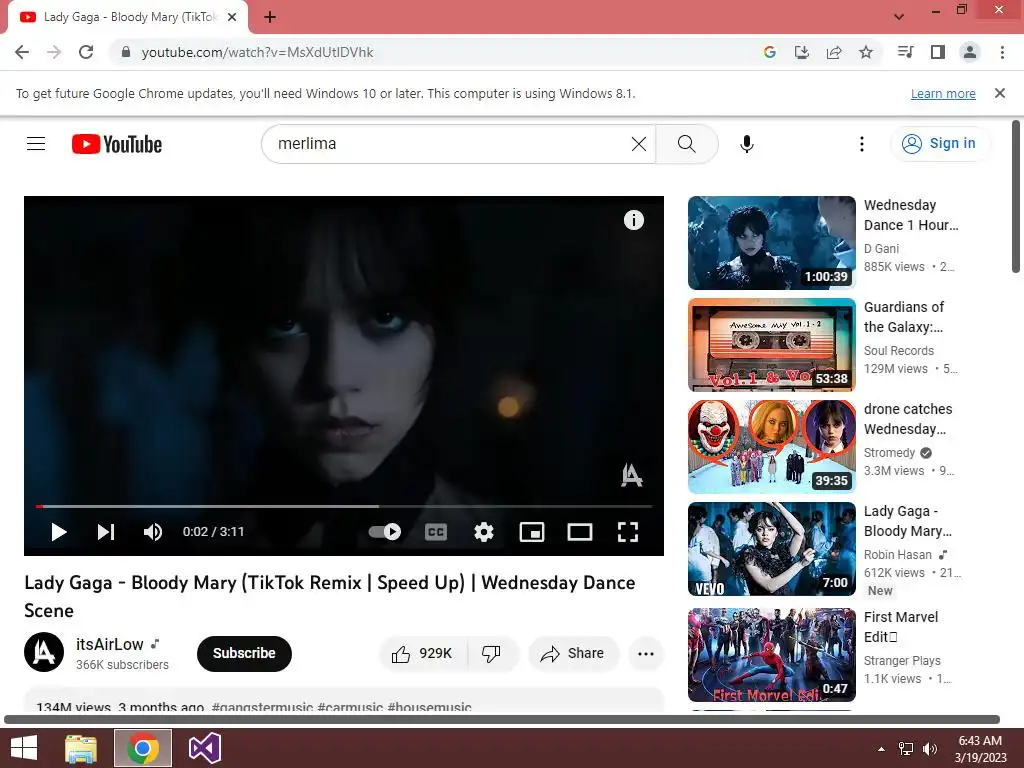Open tab search chevron

point(899,17)
